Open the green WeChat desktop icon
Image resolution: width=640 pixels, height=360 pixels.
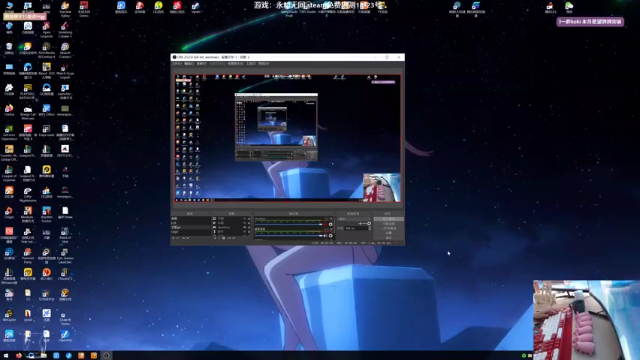(569, 7)
